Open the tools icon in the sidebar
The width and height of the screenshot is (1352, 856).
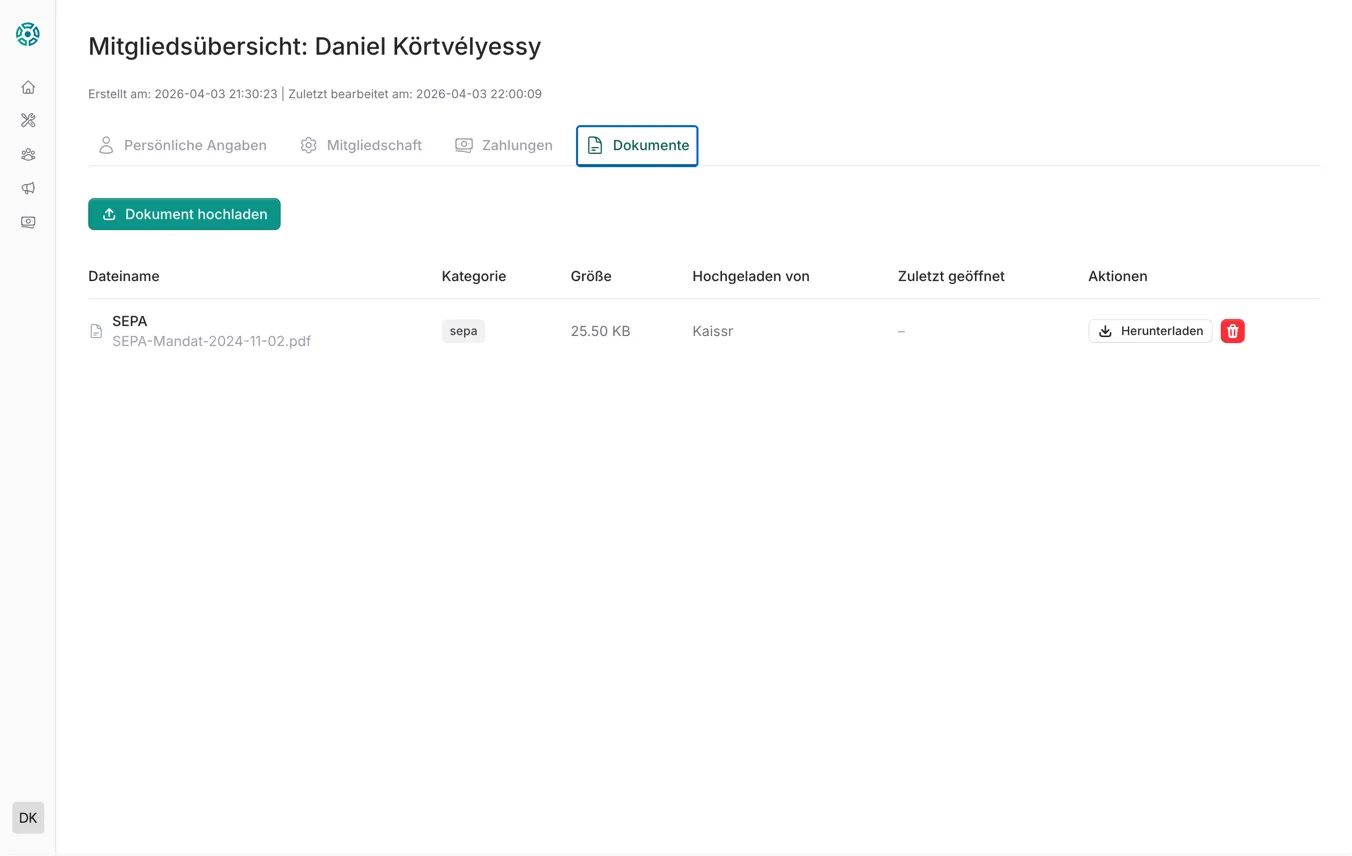click(x=28, y=121)
